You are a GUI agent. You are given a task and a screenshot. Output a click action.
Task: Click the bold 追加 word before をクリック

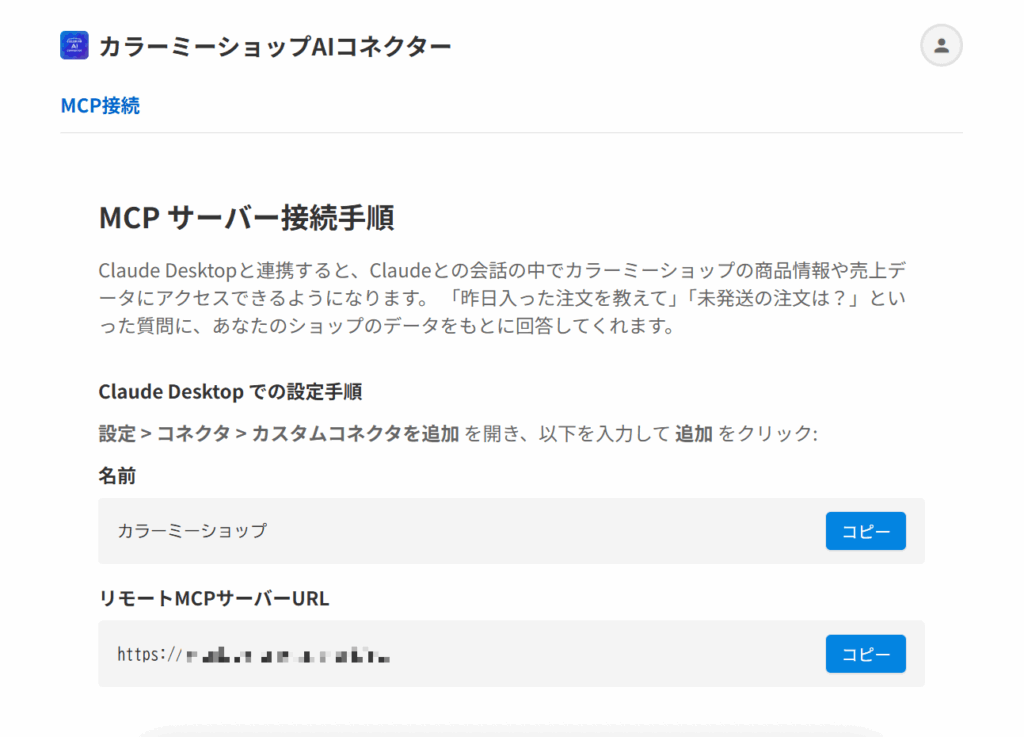click(693, 434)
